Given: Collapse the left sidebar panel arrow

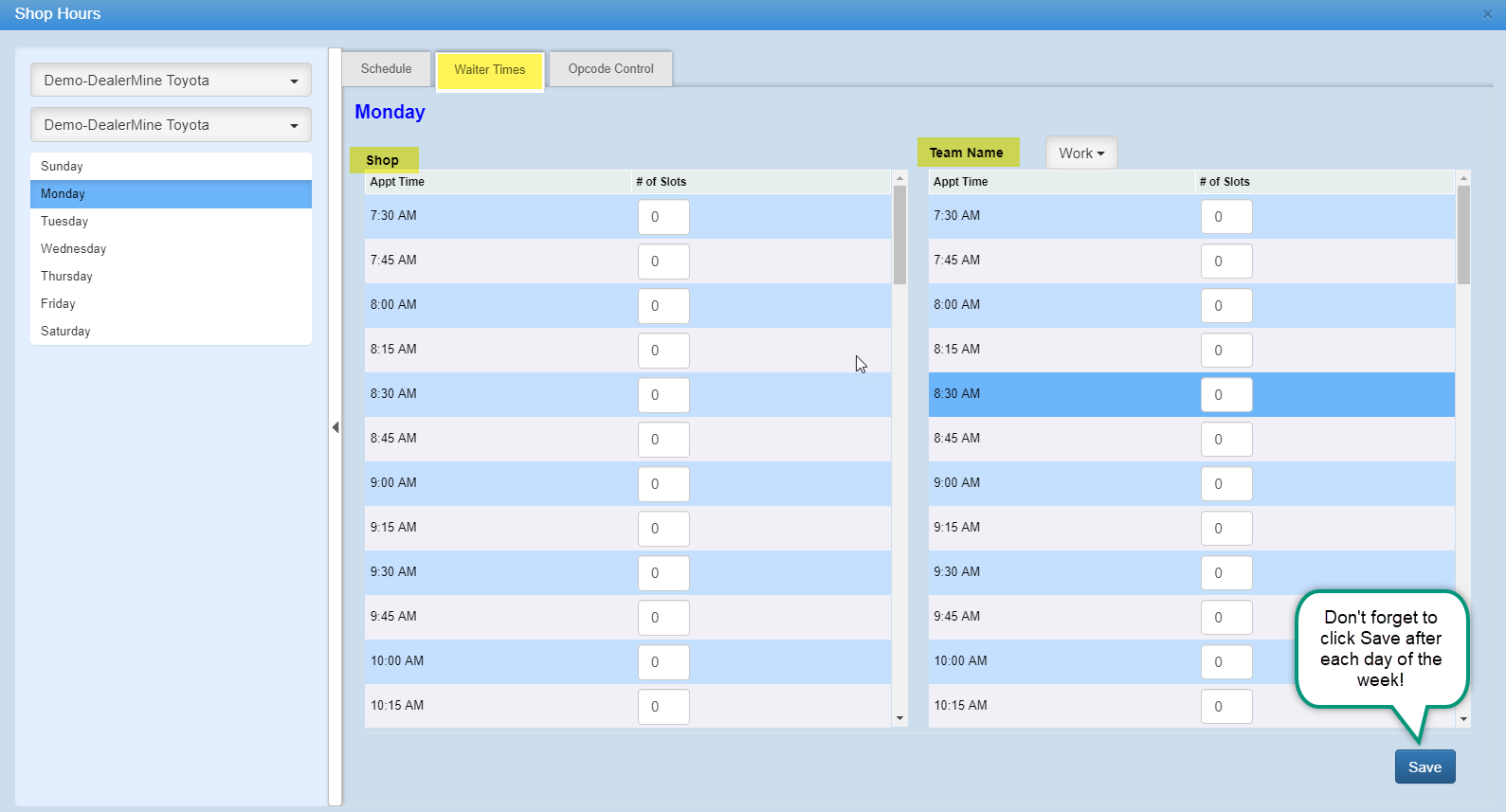Looking at the screenshot, I should pyautogui.click(x=336, y=427).
